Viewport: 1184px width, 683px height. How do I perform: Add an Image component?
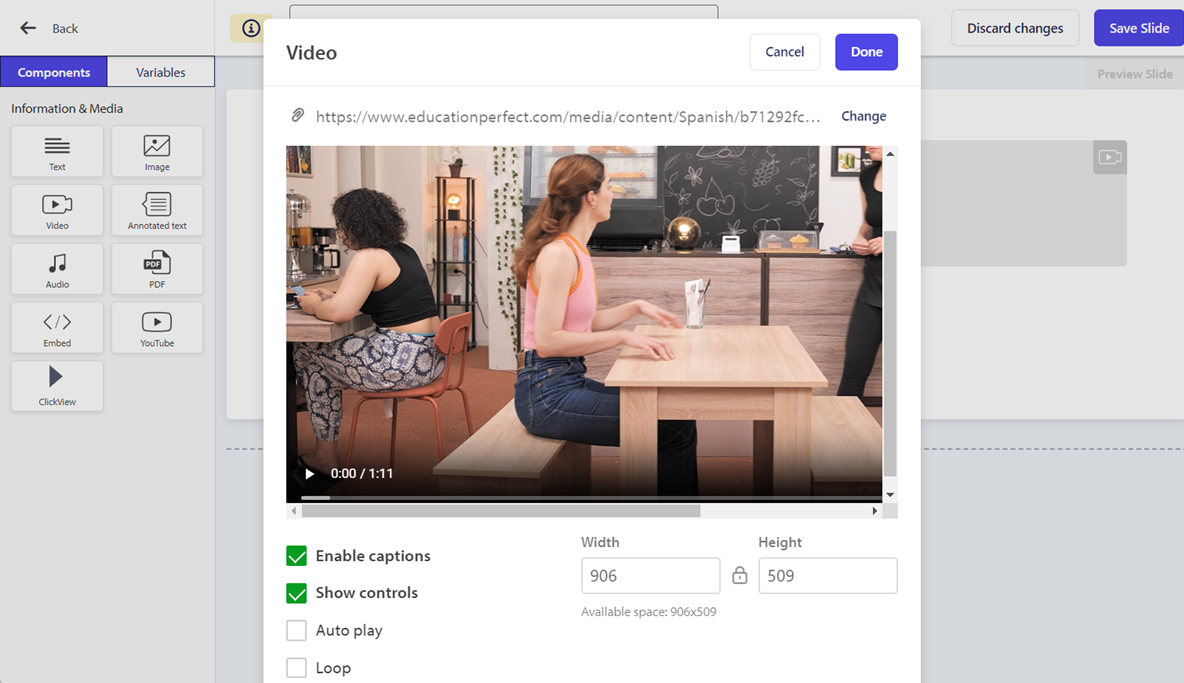157,152
